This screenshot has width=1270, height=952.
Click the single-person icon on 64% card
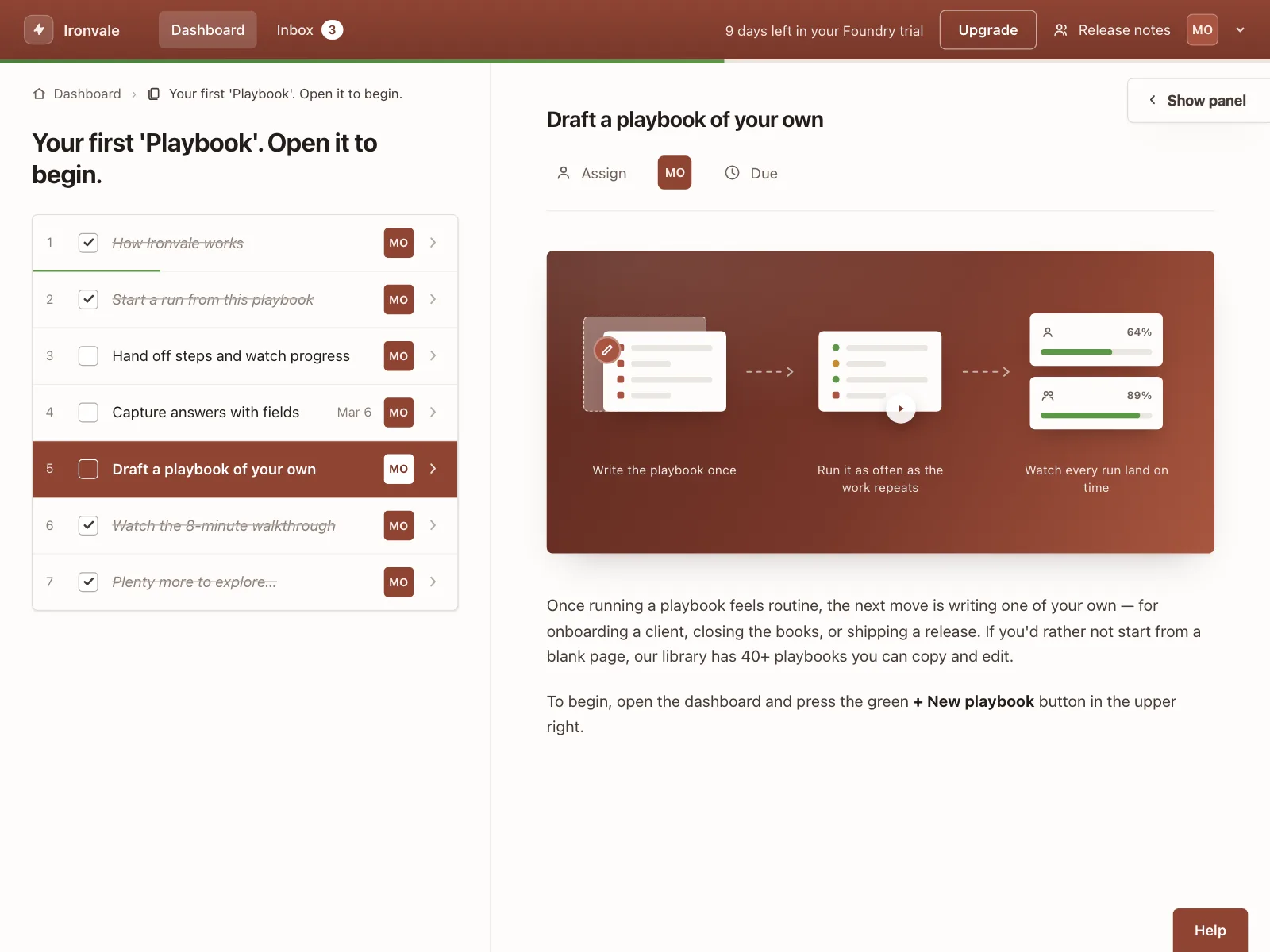[1048, 332]
